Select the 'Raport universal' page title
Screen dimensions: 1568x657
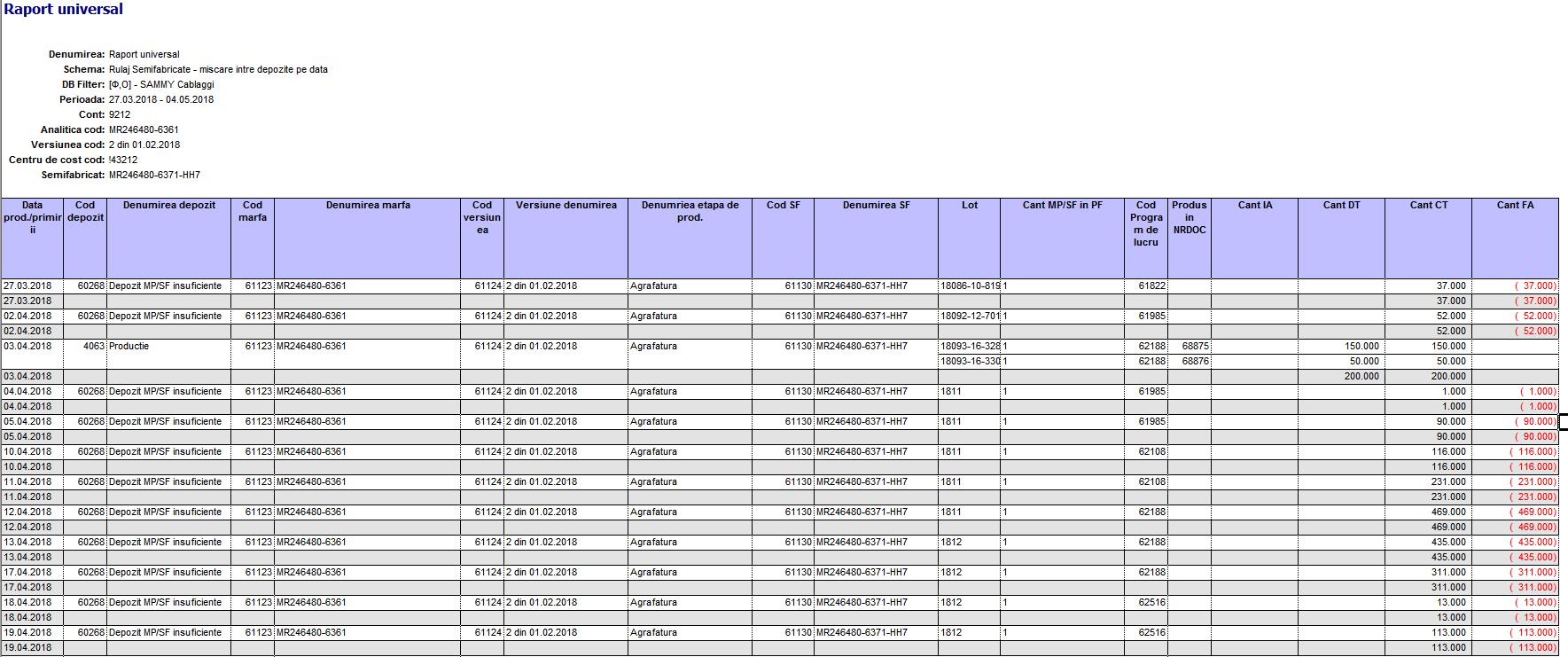[63, 10]
